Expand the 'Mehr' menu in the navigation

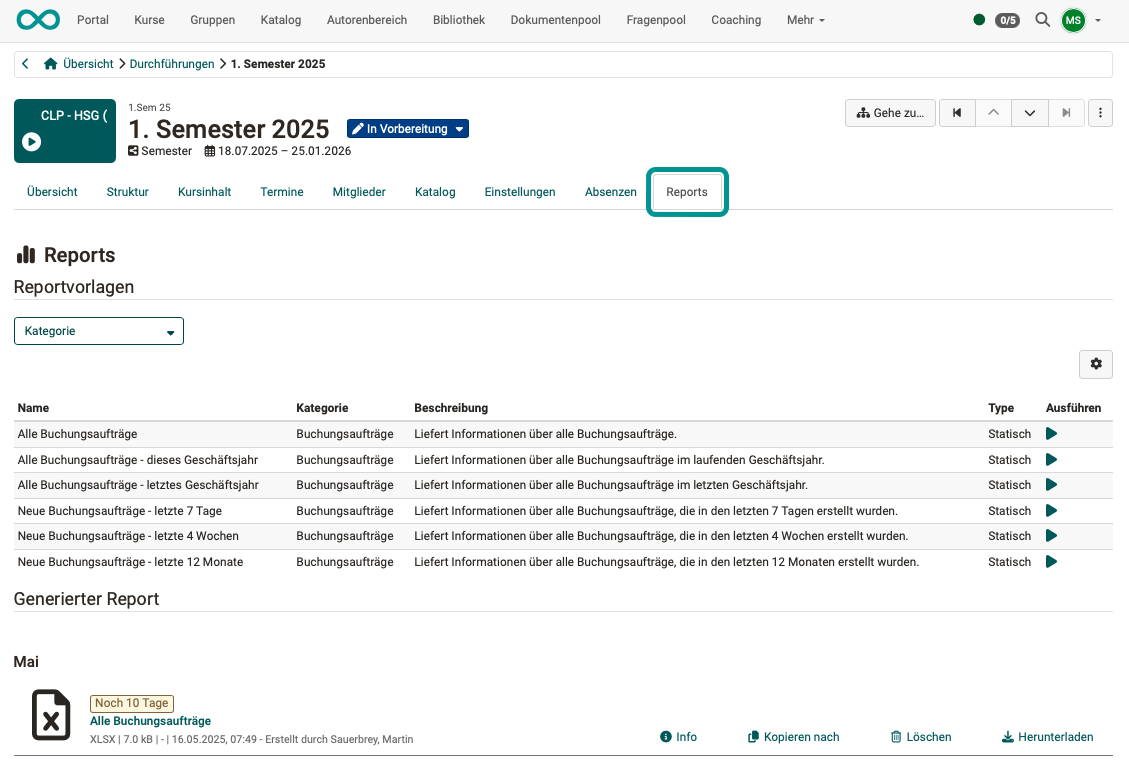[805, 19]
